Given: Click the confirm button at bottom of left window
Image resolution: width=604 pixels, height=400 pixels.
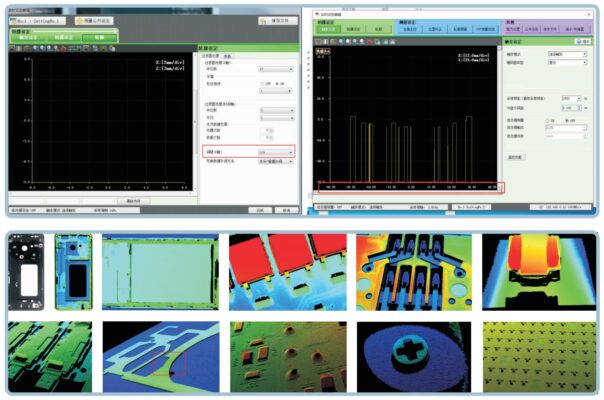Looking at the screenshot, I should click(260, 210).
